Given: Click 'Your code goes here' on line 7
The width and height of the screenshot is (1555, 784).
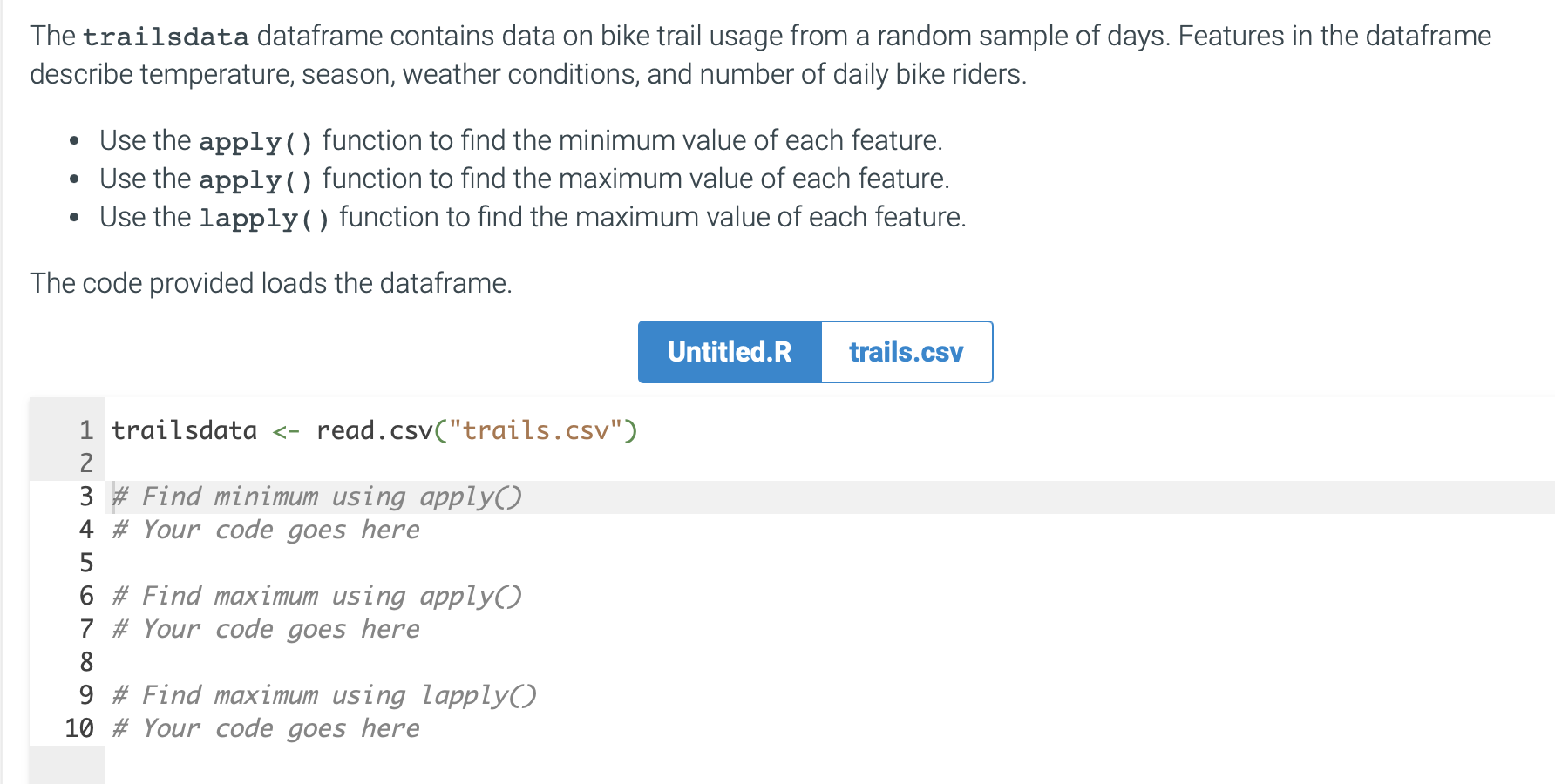Looking at the screenshot, I should [x=265, y=628].
